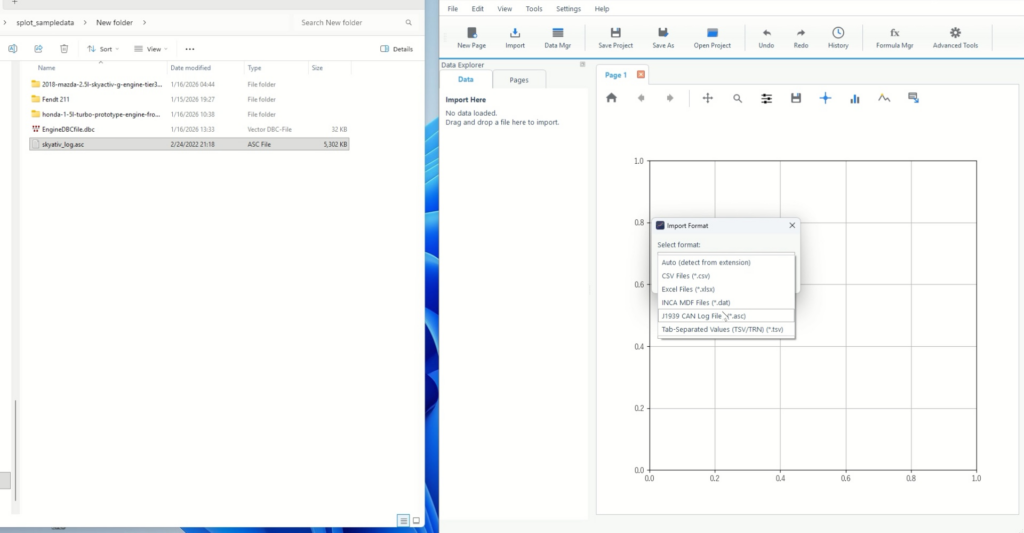Screen dimensions: 1024x533
Task: Click the bar chart plot icon
Action: pyautogui.click(x=855, y=98)
